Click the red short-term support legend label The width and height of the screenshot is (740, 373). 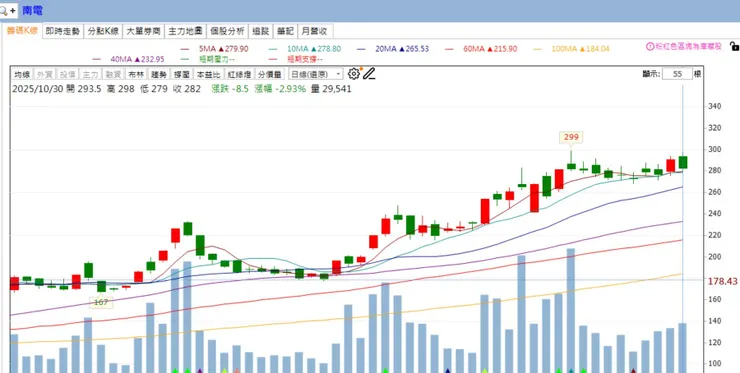[x=305, y=59]
